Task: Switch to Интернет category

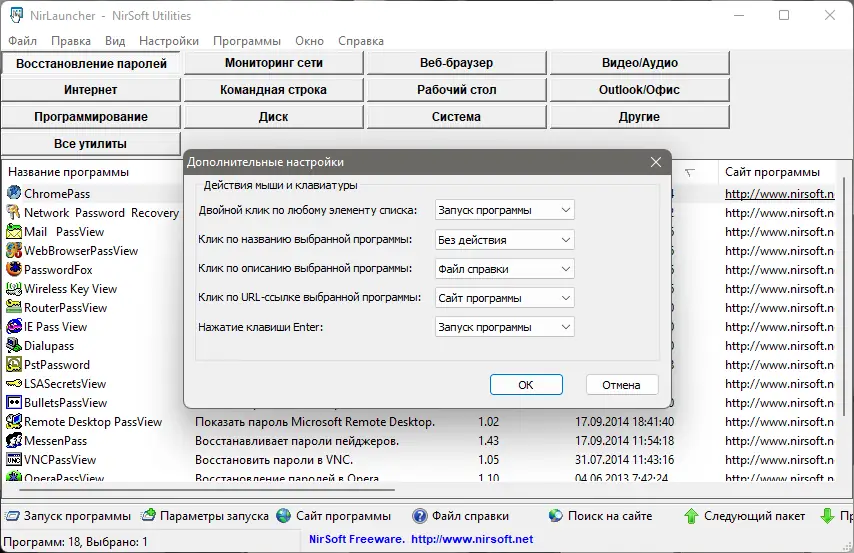Action: point(91,90)
